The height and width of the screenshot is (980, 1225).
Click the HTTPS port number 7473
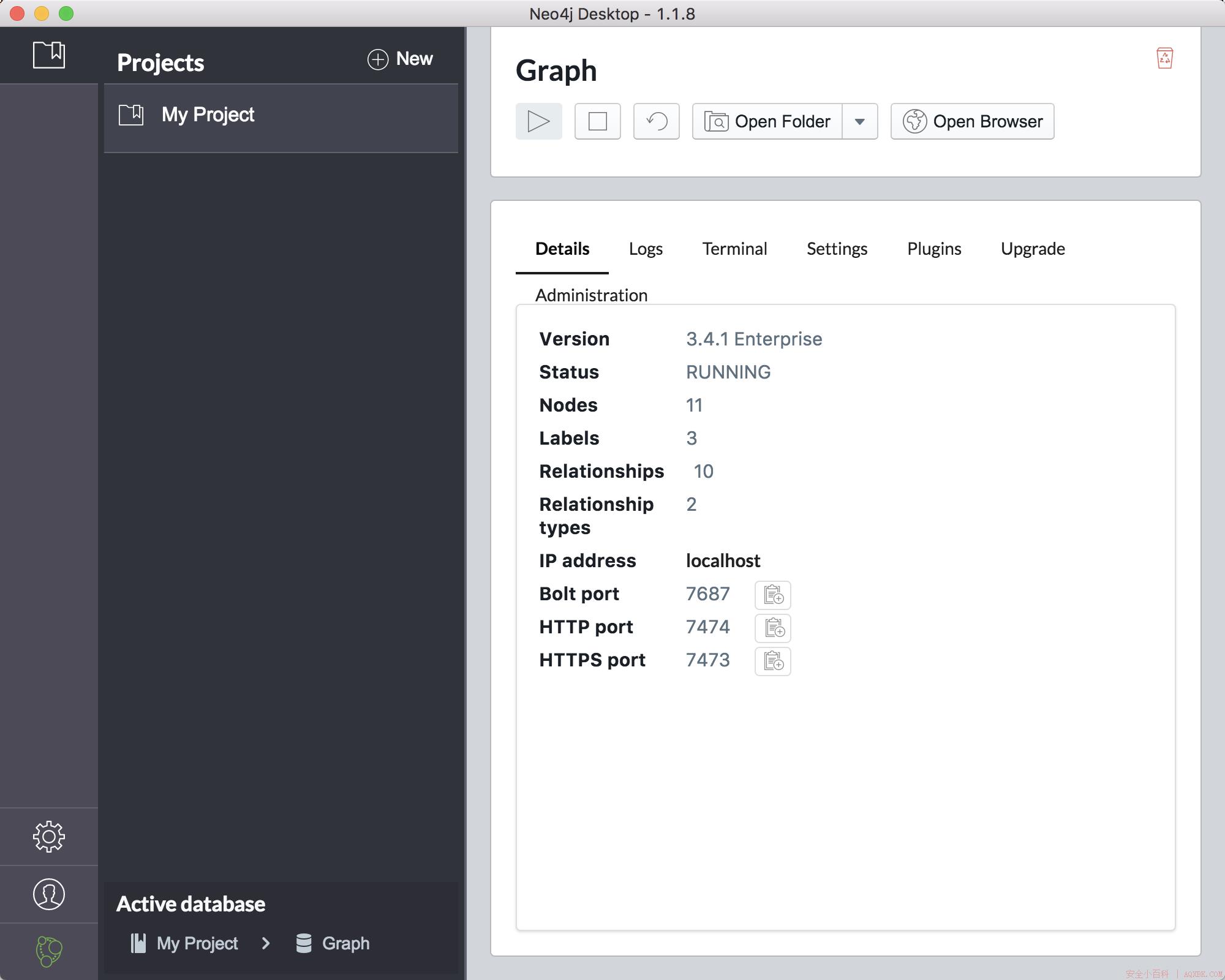pos(707,660)
